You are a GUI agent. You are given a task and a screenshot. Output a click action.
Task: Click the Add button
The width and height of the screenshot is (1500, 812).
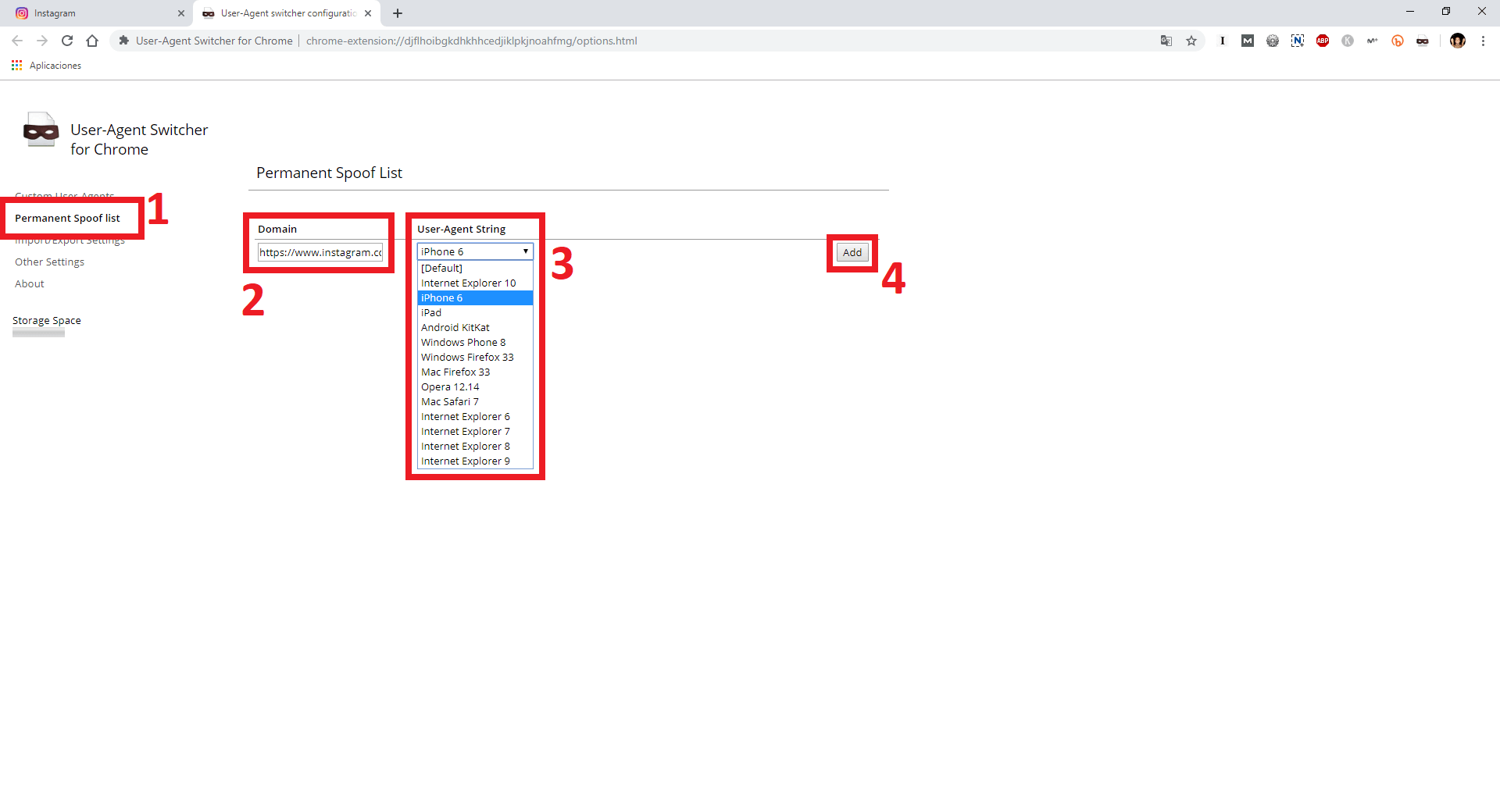pos(852,252)
